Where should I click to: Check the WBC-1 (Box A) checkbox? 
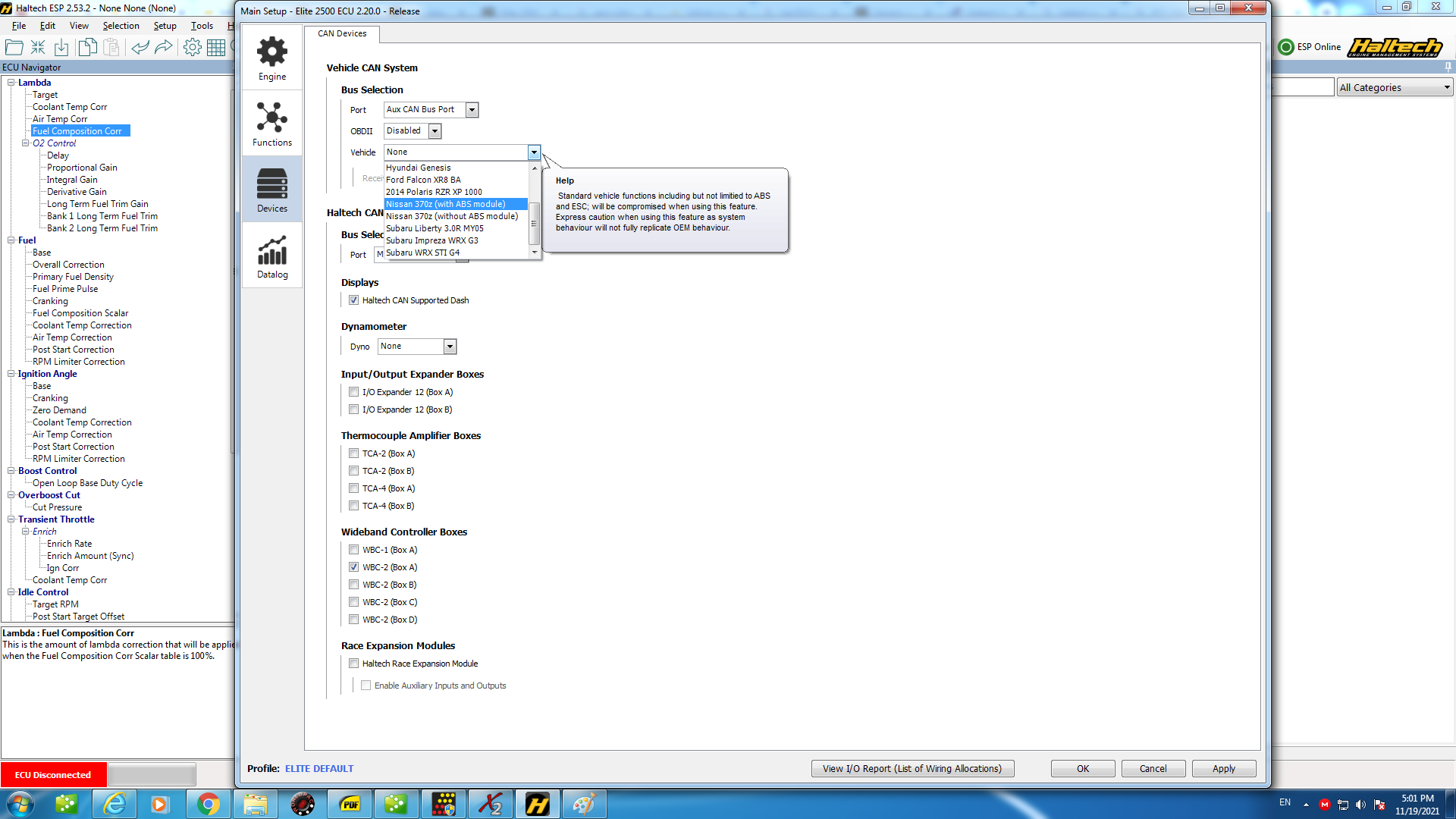[353, 550]
